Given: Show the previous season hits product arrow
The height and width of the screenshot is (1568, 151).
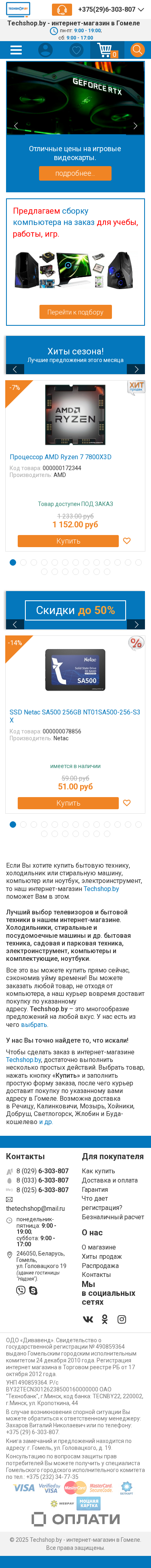Looking at the screenshot, I should click(x=14, y=369).
